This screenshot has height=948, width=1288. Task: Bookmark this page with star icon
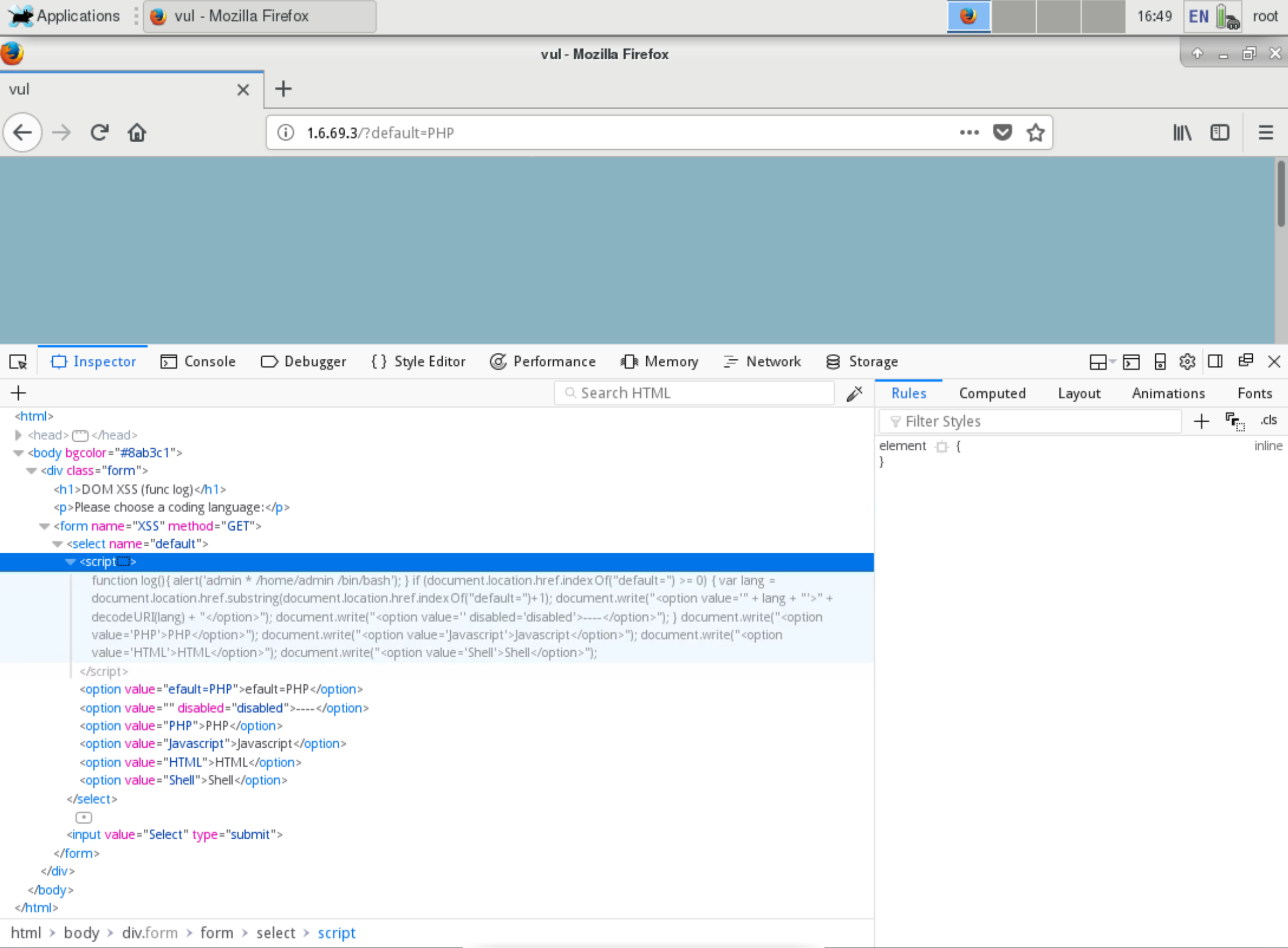[1035, 133]
